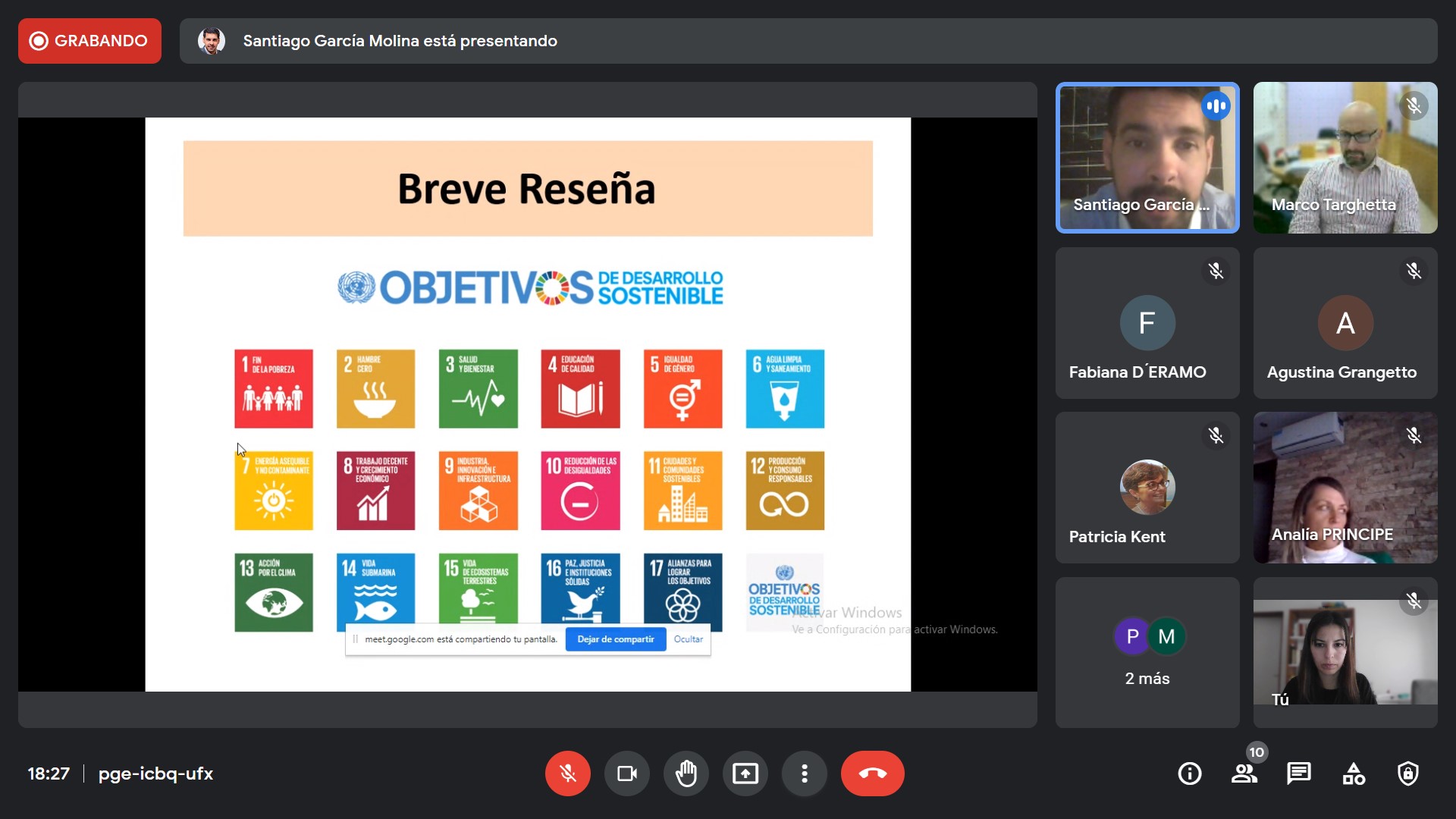1456x819 pixels.
Task: Click the Ocultar link
Action: coord(689,639)
